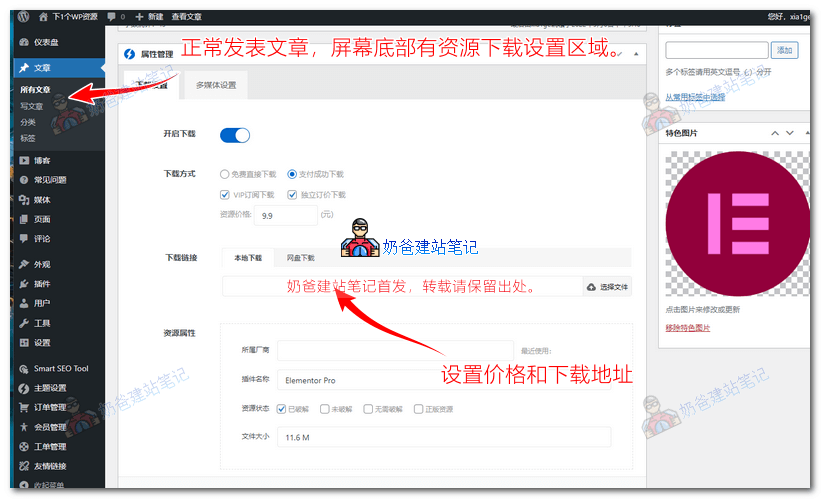Switch to 本地下载 tab
The height and width of the screenshot is (499, 821).
(x=248, y=258)
